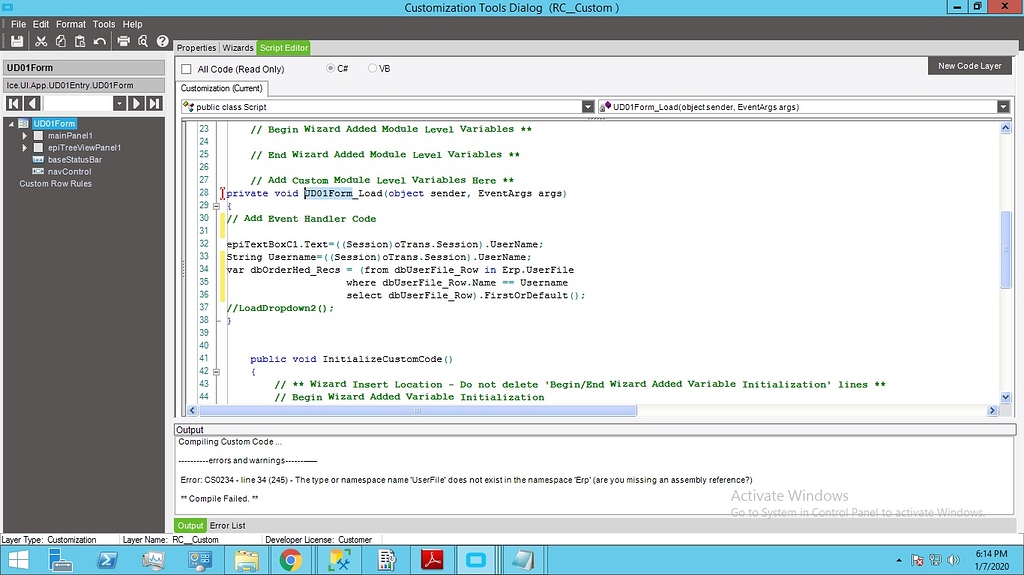Viewport: 1024px width, 575px height.
Task: Open the public class Script dropdown
Action: coord(588,107)
